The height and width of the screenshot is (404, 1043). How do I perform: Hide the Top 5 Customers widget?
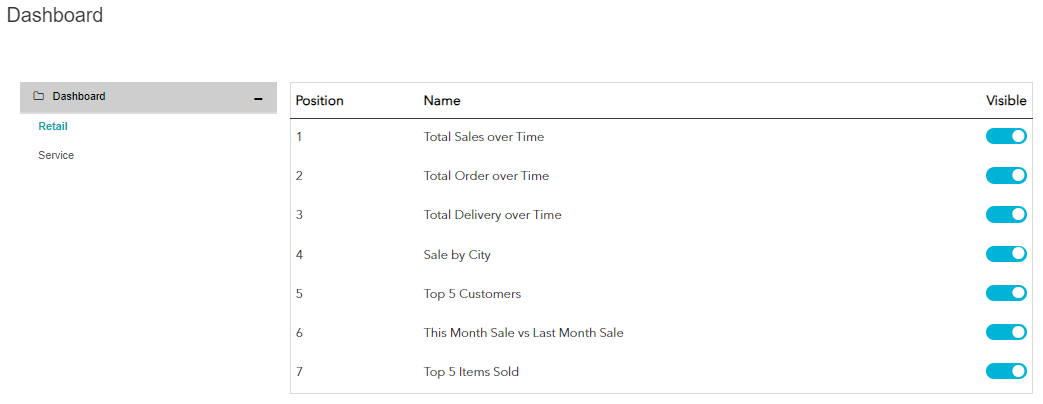coord(1006,293)
